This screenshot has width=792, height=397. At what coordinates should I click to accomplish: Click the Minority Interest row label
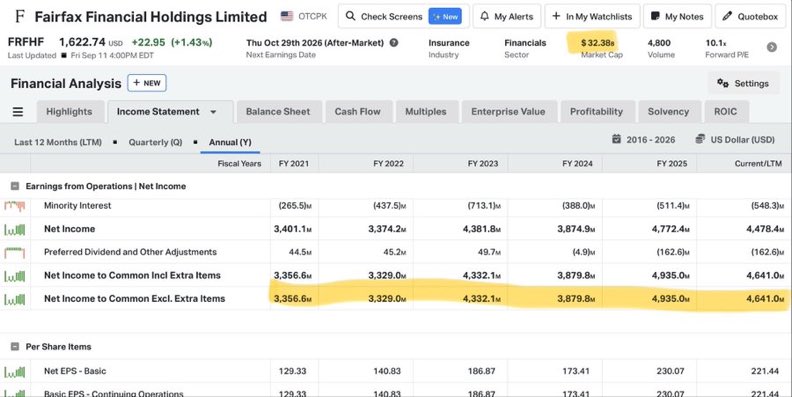point(77,206)
